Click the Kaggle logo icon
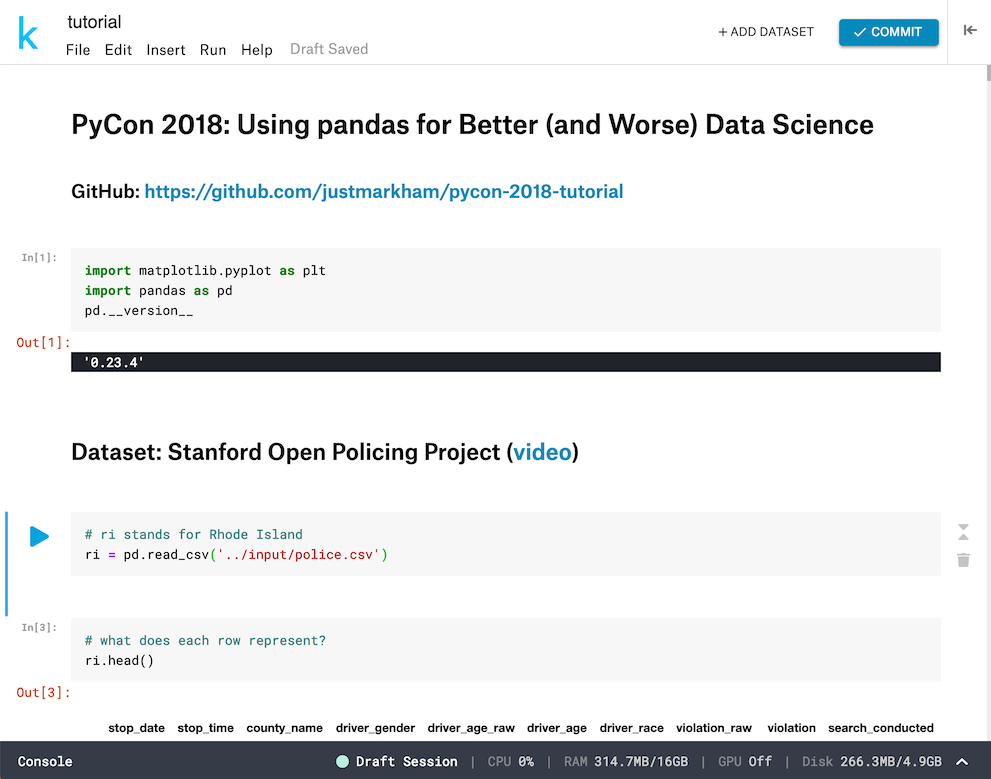This screenshot has width=991, height=779. click(28, 35)
